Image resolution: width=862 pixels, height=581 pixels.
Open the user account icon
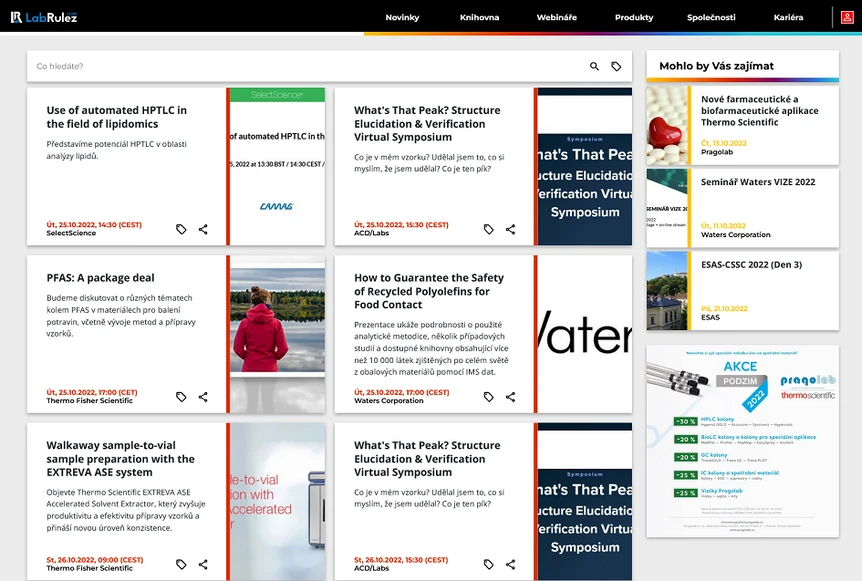click(x=847, y=17)
